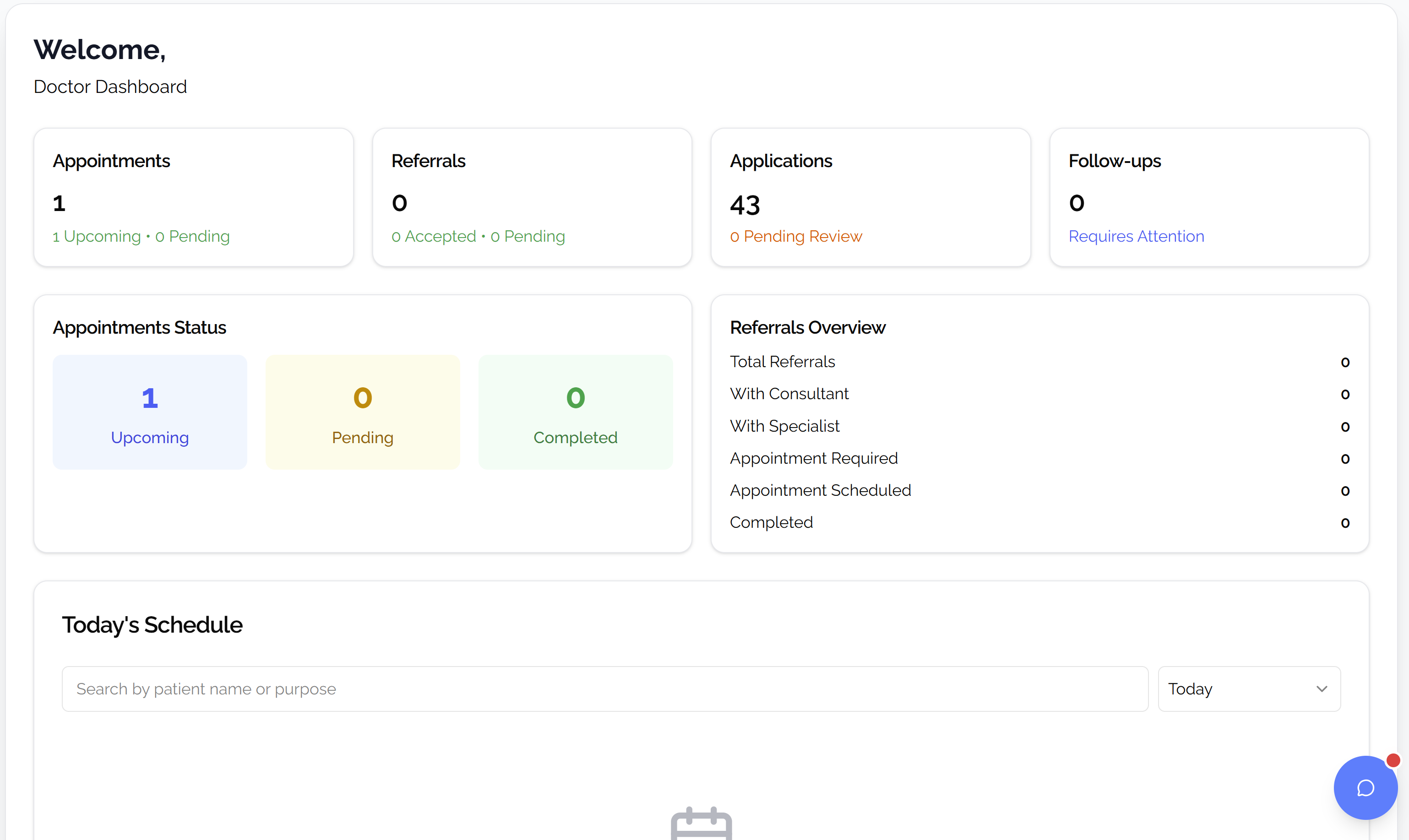Open the chat bubble widget

[1365, 787]
